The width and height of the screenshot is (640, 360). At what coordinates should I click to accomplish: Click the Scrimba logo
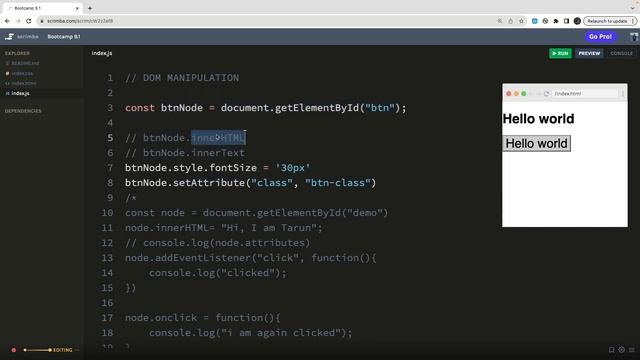coord(22,37)
